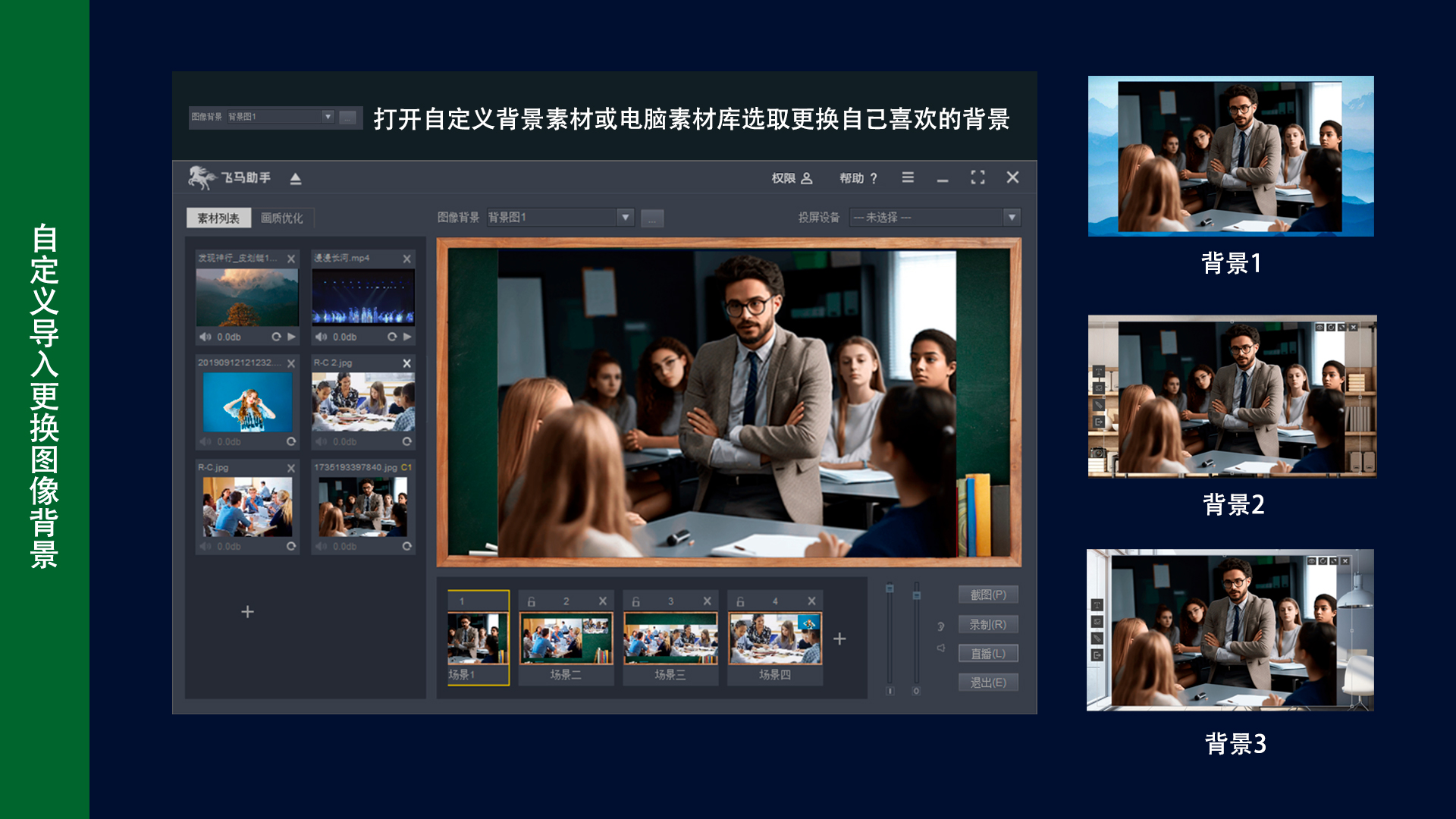Select the 素材列表 tab

tap(218, 218)
